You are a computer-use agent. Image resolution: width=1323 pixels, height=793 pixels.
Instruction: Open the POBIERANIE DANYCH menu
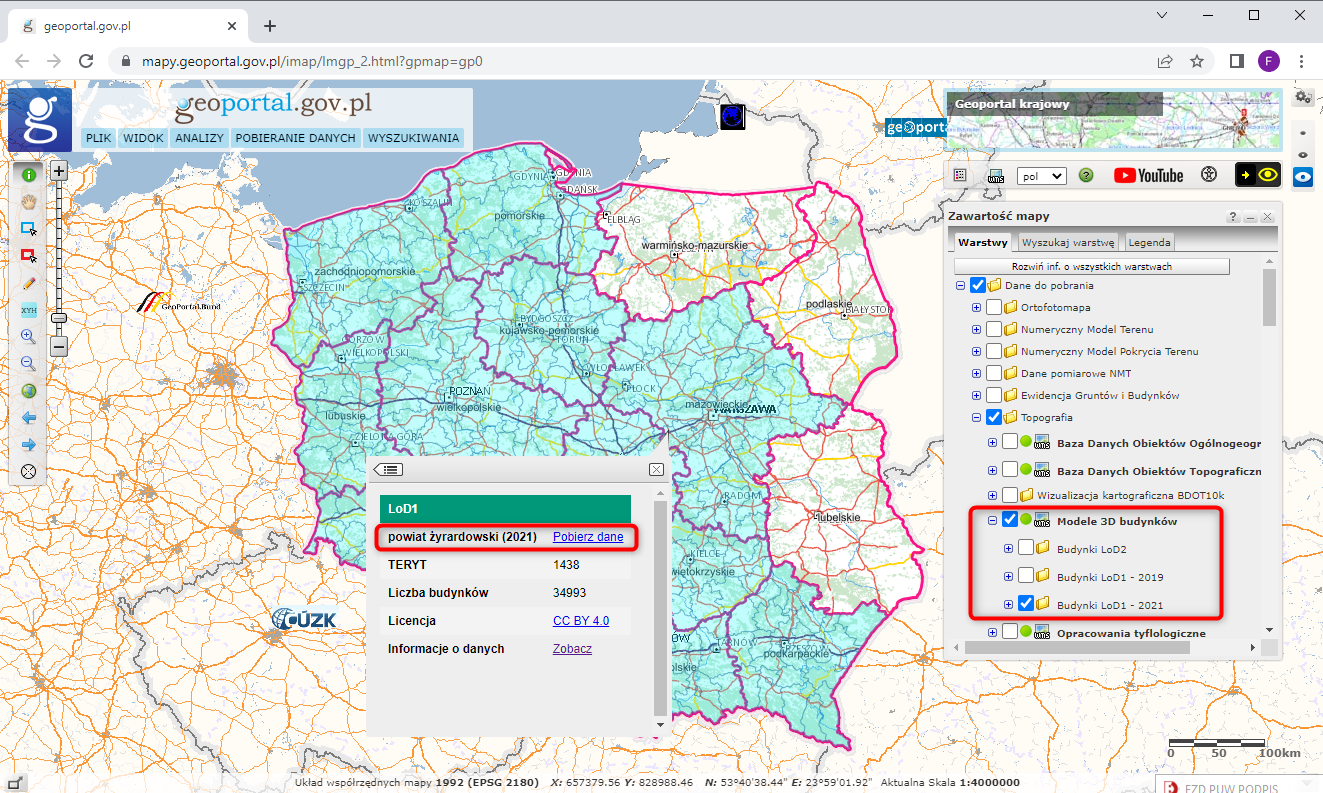point(295,138)
